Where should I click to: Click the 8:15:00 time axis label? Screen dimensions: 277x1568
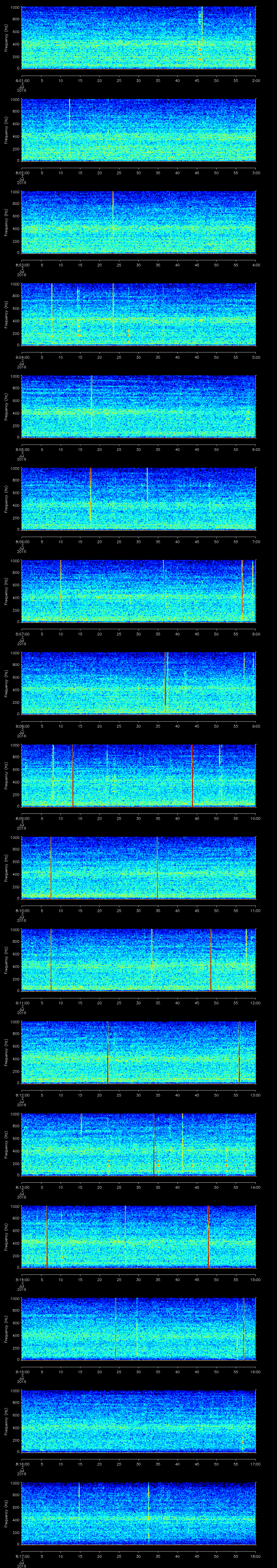click(x=22, y=1371)
